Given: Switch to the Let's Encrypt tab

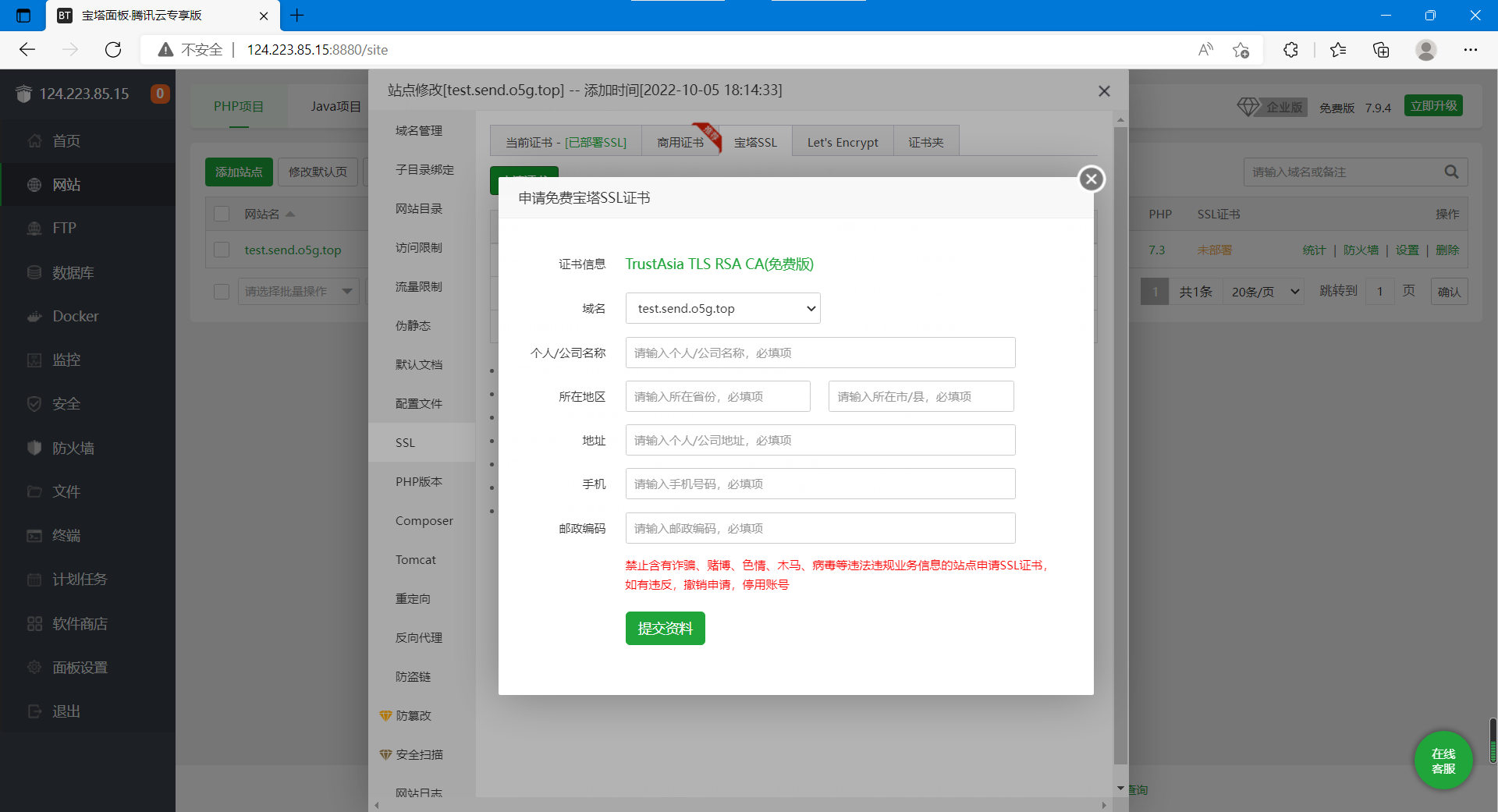Looking at the screenshot, I should tap(842, 142).
